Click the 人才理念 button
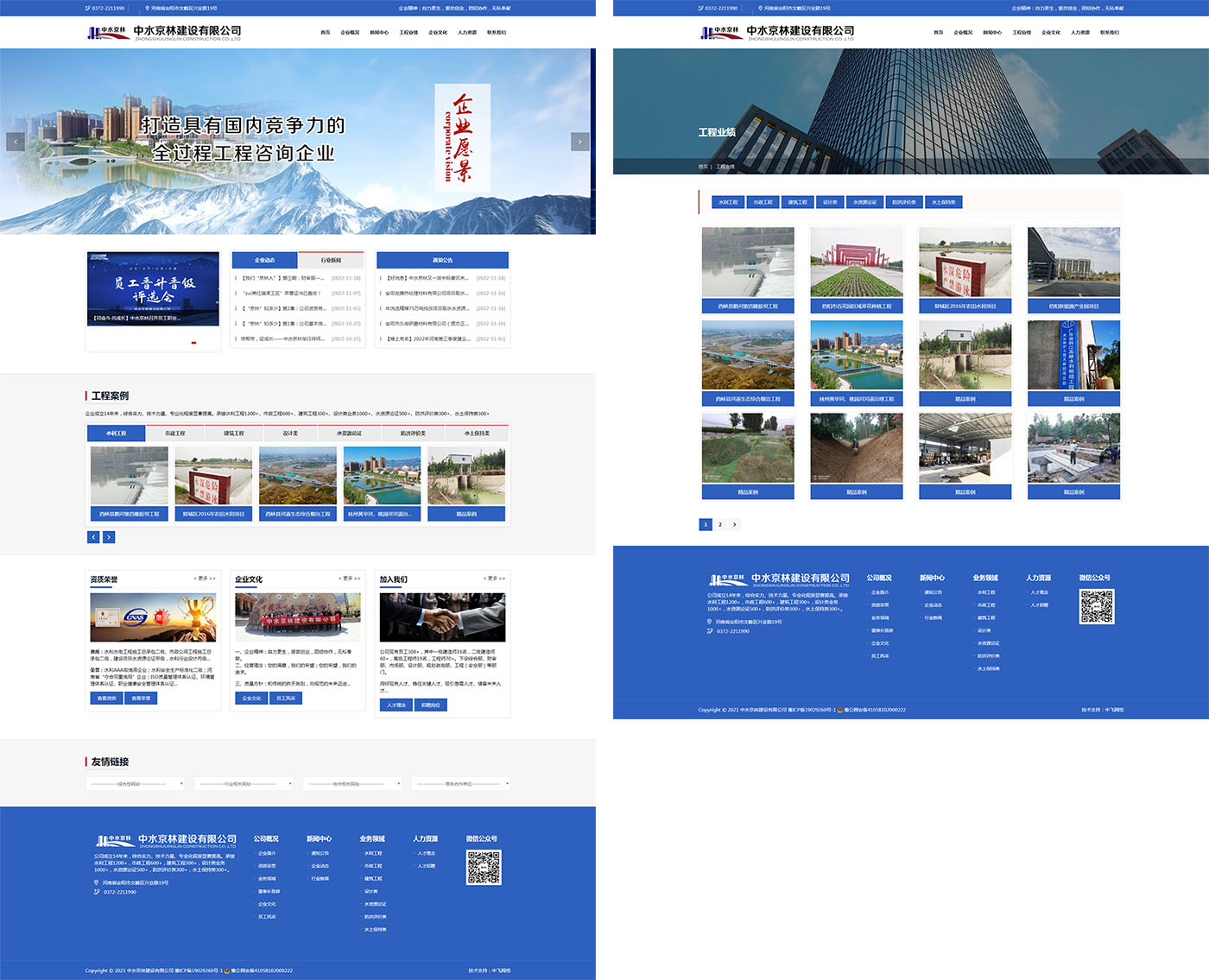 tap(396, 705)
